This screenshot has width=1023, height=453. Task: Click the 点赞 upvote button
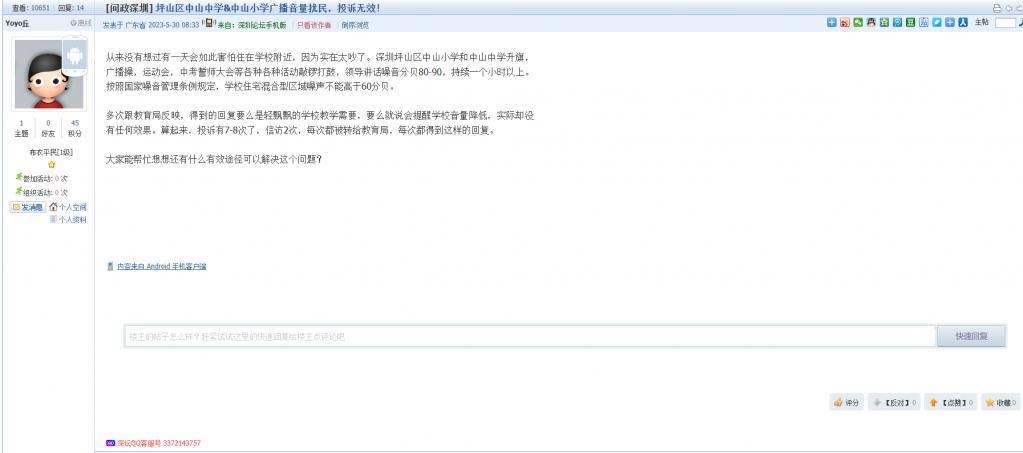click(950, 403)
